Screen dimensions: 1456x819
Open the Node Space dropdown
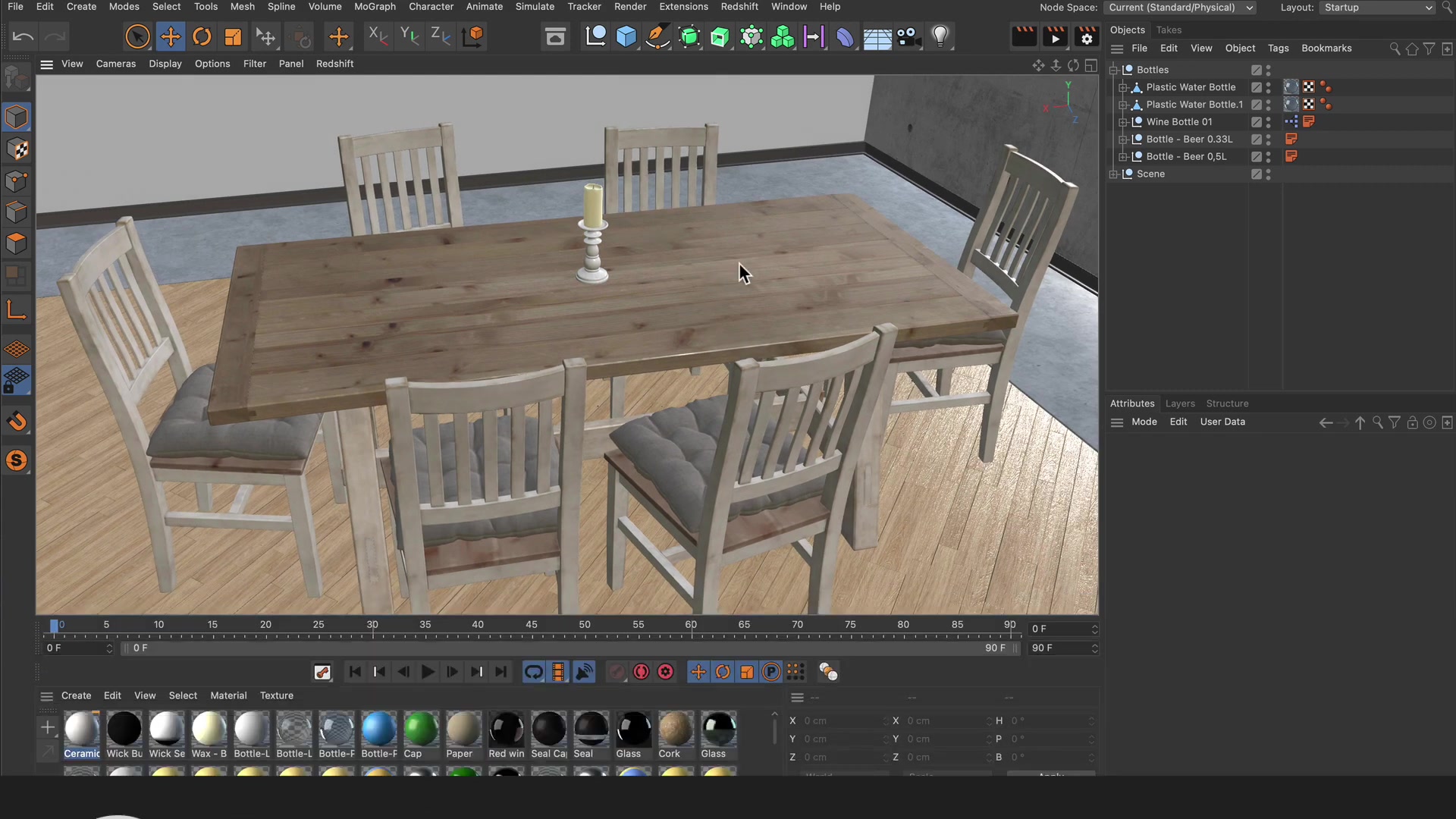1180,8
